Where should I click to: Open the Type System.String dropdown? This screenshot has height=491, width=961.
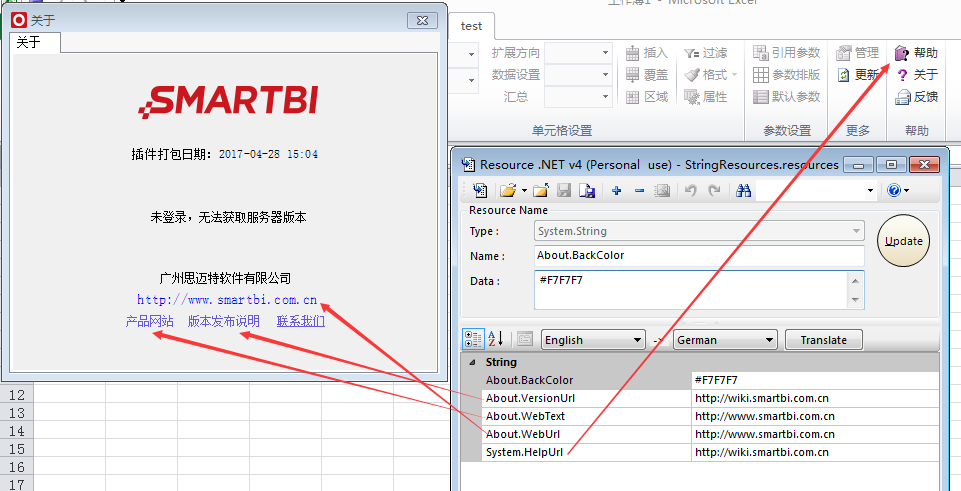699,231
